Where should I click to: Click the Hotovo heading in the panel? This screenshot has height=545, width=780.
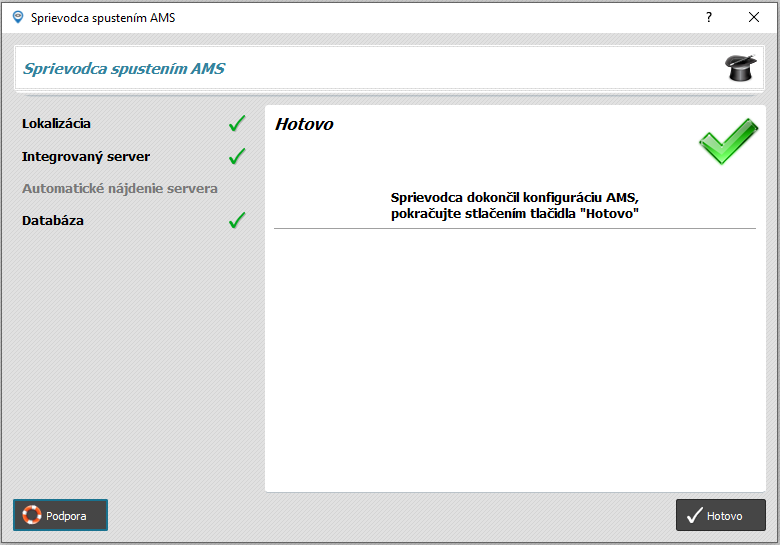coord(304,124)
